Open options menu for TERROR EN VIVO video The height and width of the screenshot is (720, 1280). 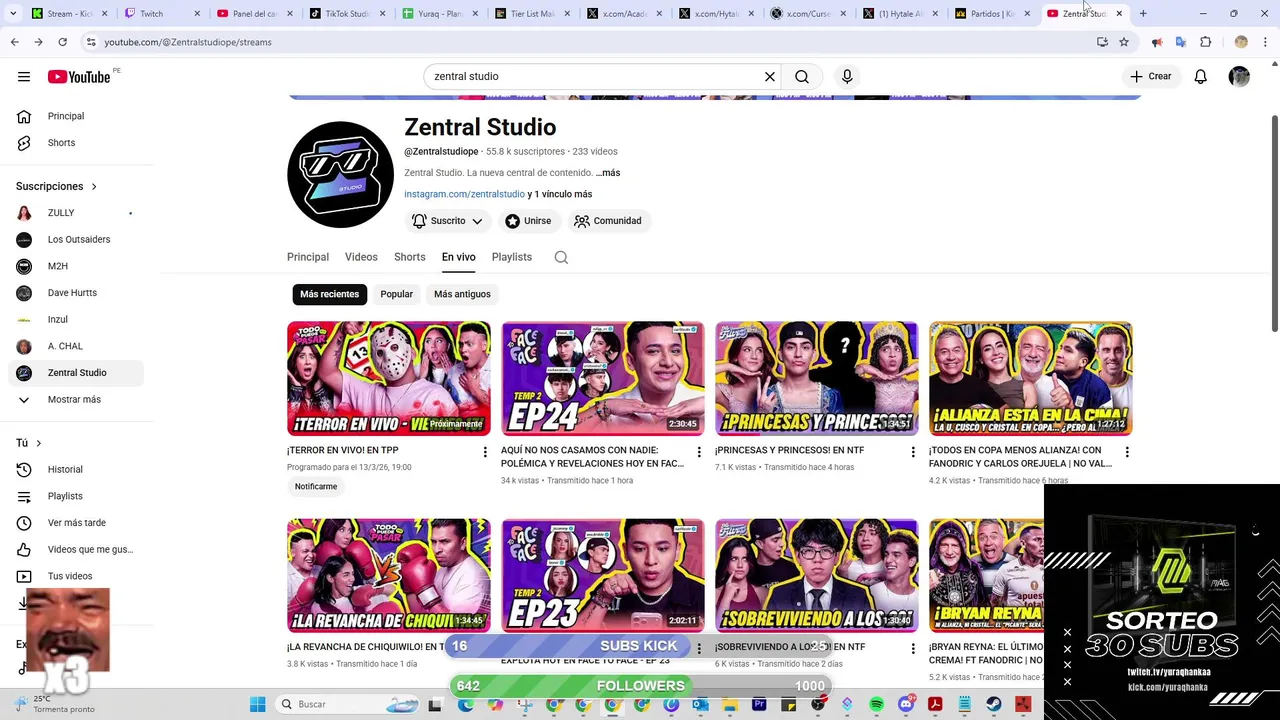[485, 453]
